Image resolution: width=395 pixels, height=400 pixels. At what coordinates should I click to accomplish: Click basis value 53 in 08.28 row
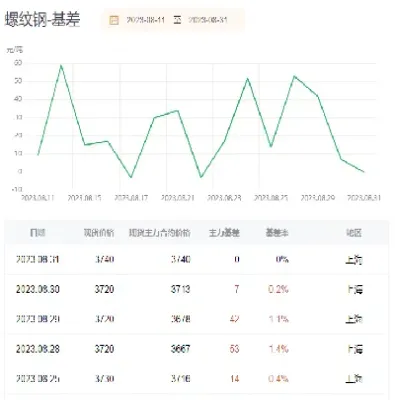(x=234, y=349)
